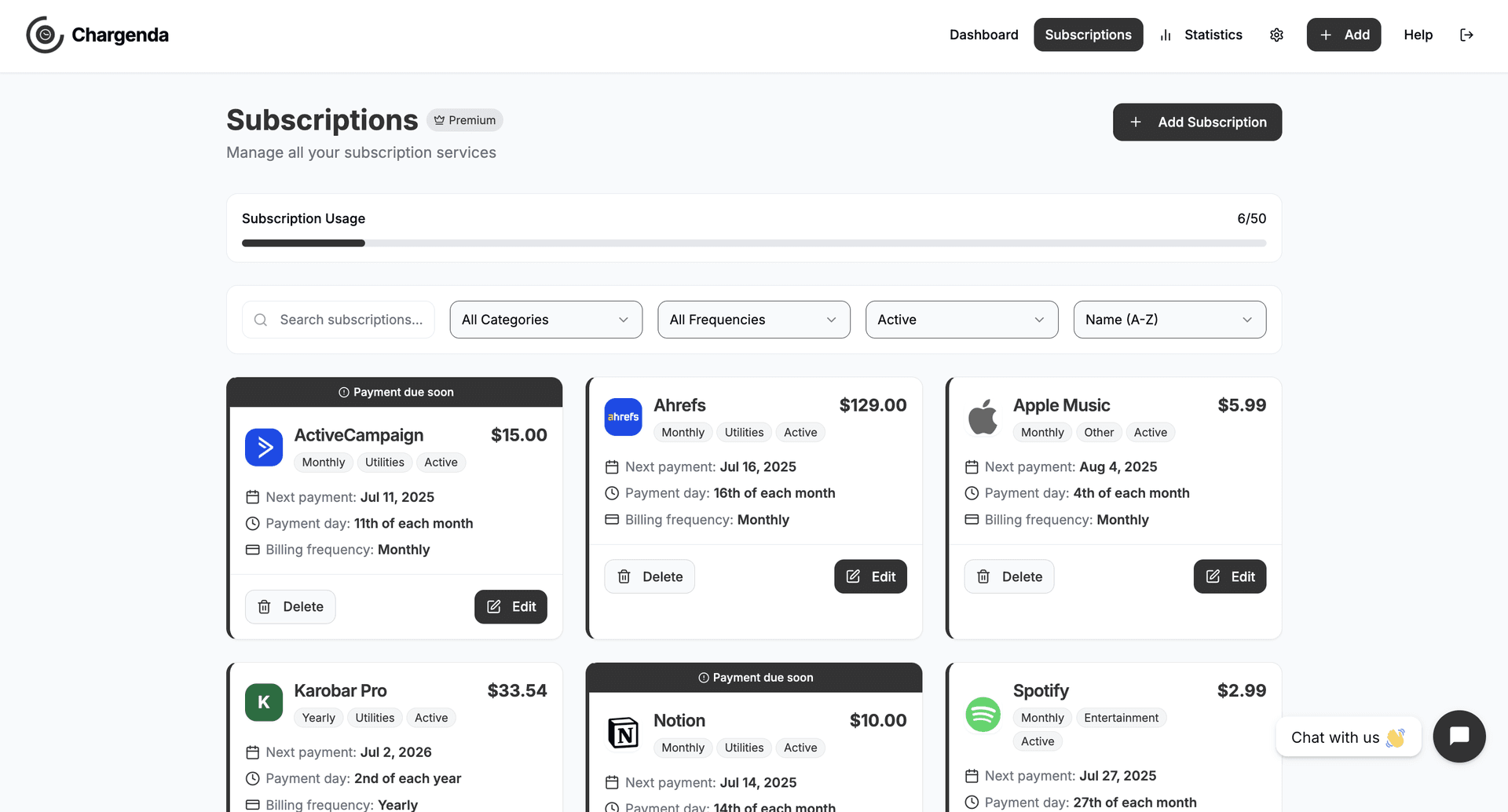Click the Entertainment tag on Spotify

[x=1121, y=718]
